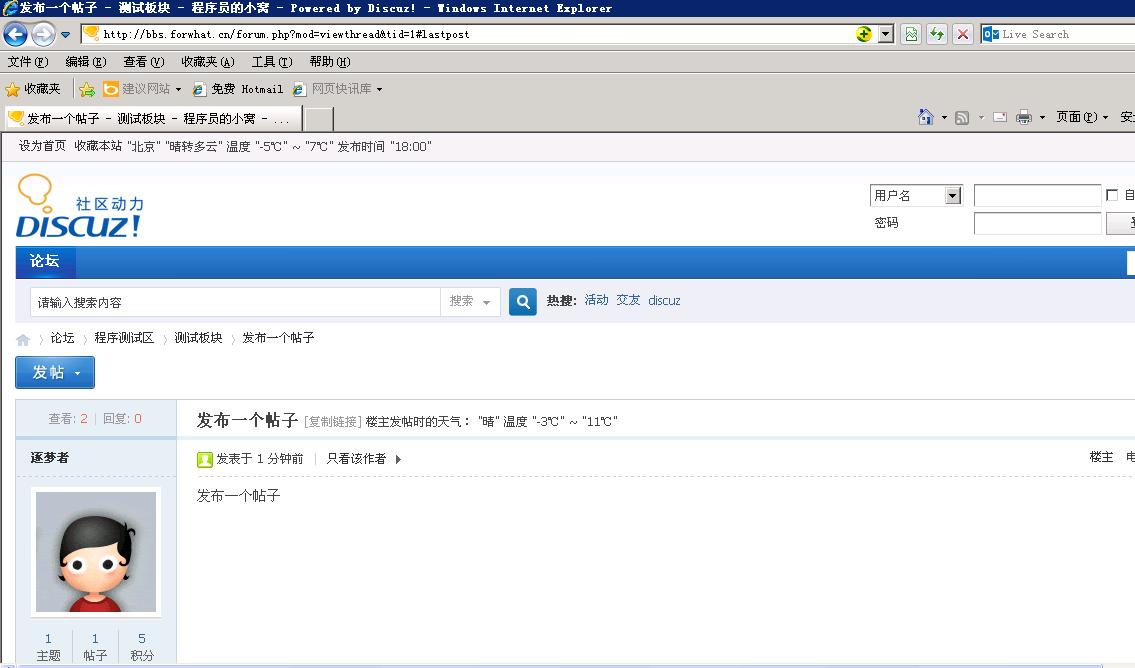Open the 页面(P) command bar menu
The height and width of the screenshot is (668, 1135).
pos(1082,117)
